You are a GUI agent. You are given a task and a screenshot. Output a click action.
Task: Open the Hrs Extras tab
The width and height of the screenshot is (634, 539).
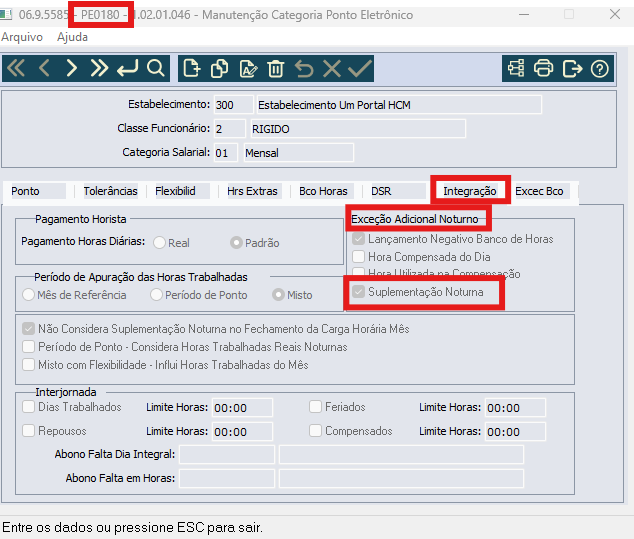click(x=252, y=191)
